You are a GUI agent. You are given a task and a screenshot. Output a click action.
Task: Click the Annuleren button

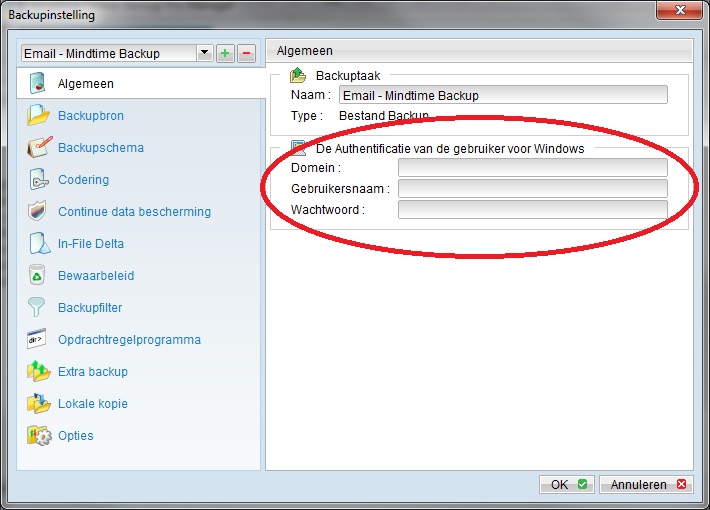pos(646,484)
